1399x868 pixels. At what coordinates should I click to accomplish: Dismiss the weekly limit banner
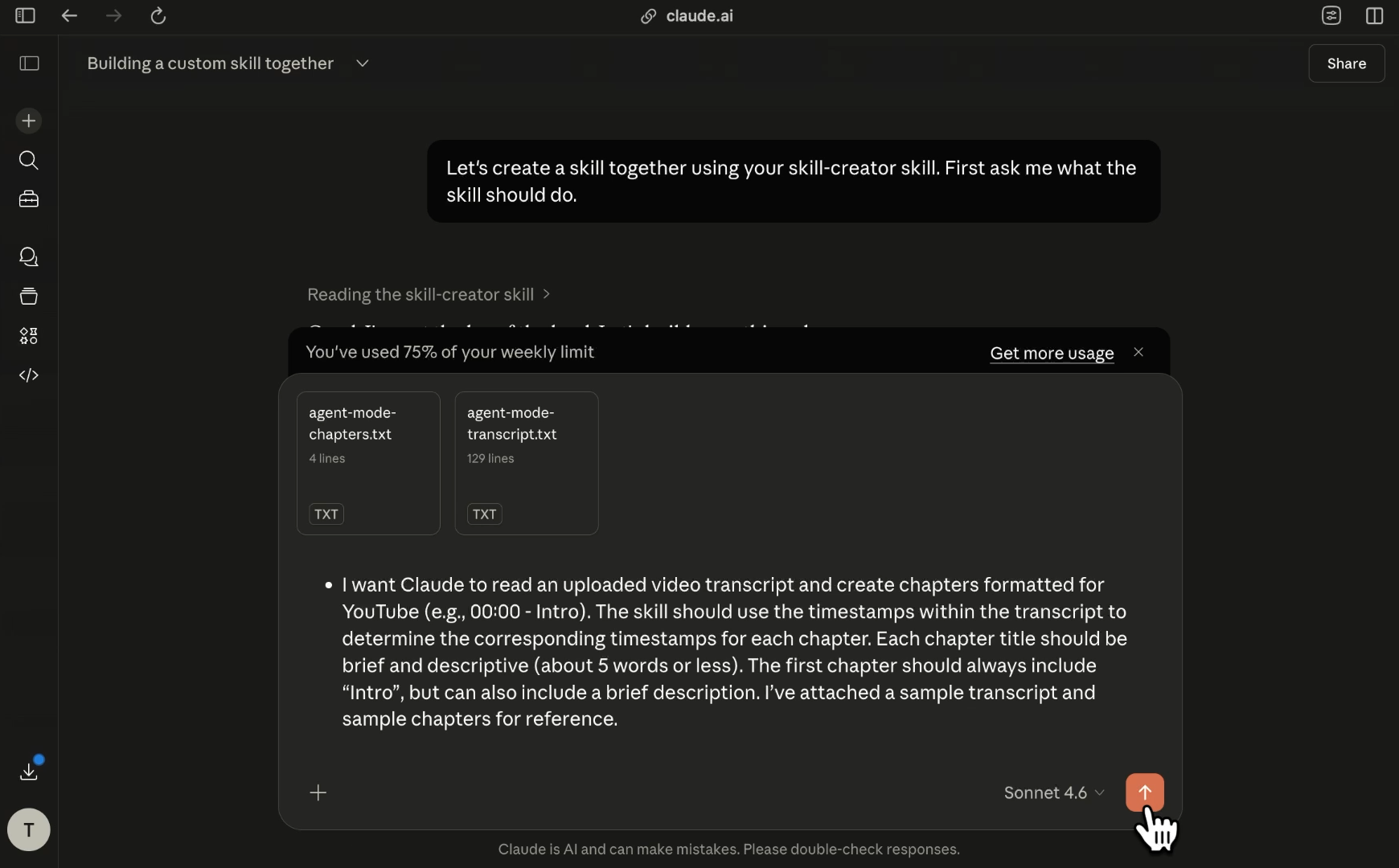(x=1138, y=352)
